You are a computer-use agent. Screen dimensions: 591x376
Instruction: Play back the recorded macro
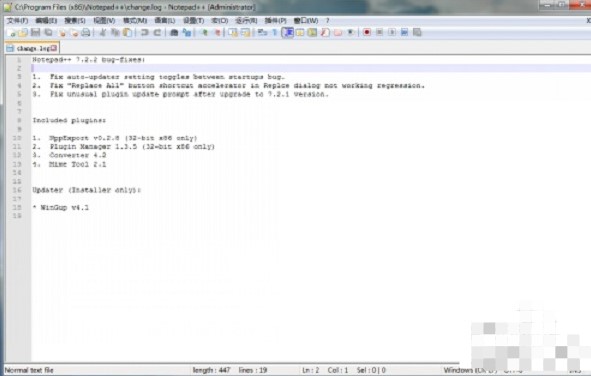pyautogui.click(x=392, y=32)
